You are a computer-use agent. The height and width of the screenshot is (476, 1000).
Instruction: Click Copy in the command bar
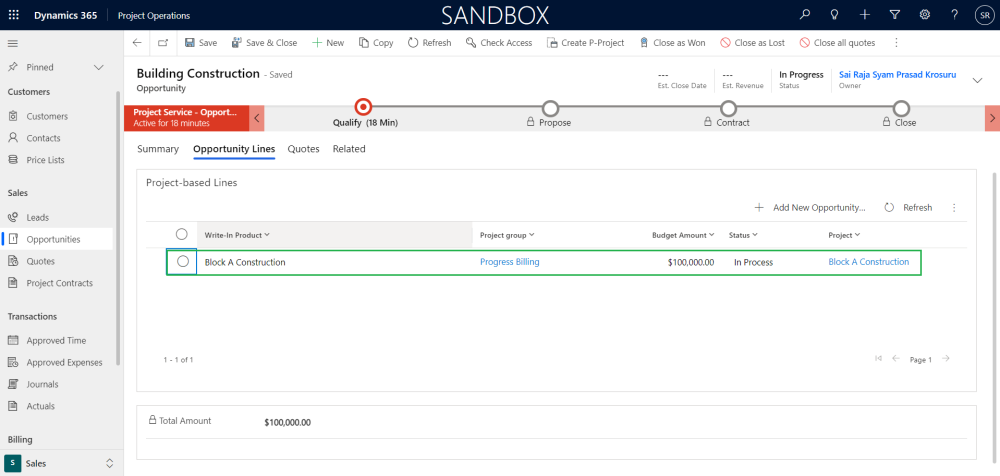376,43
